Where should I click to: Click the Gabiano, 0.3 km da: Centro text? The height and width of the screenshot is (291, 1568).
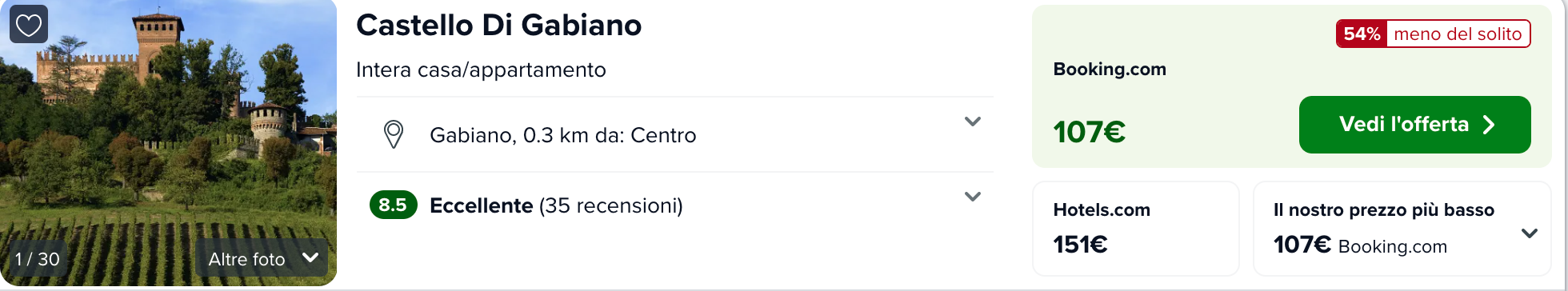562,135
